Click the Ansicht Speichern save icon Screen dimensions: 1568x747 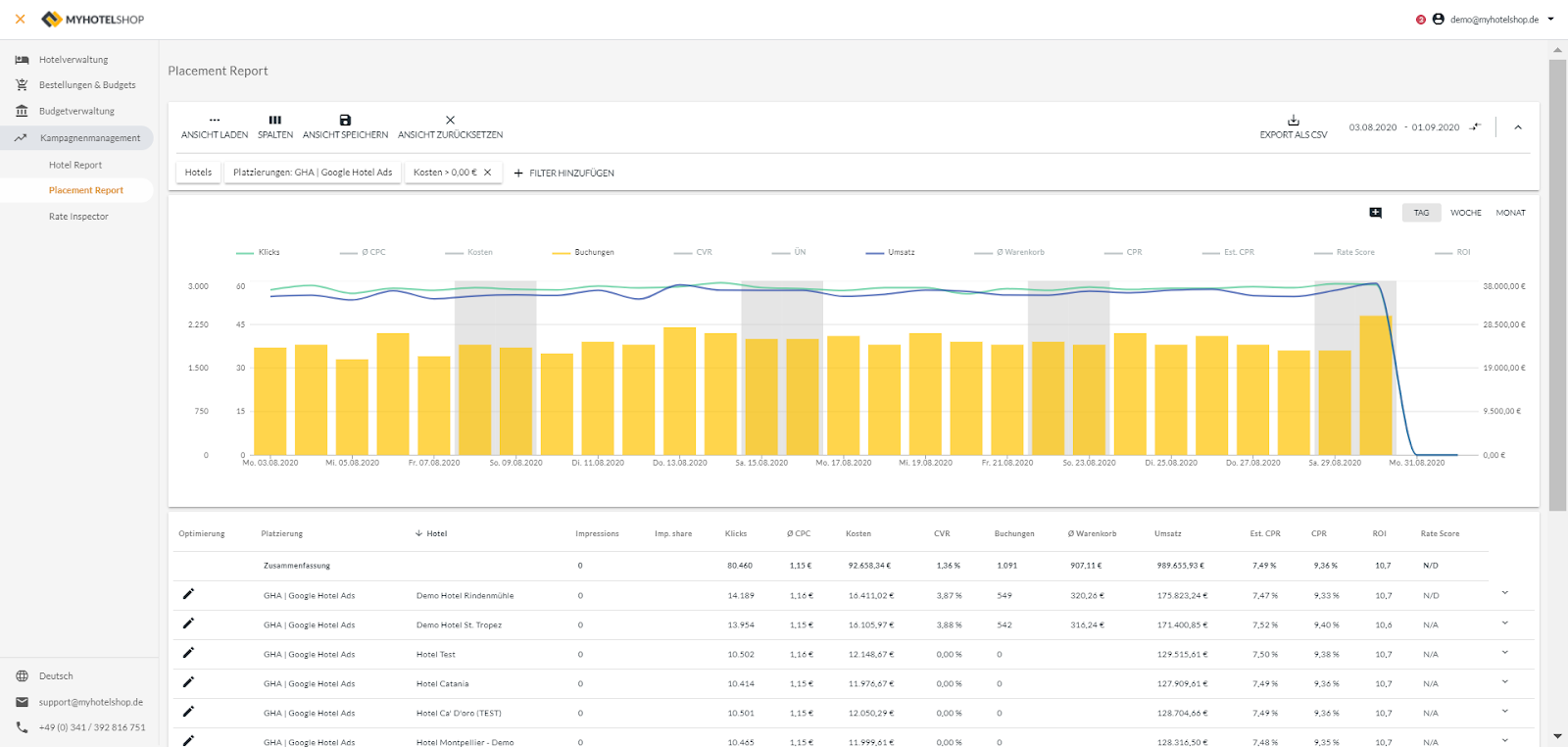click(345, 121)
